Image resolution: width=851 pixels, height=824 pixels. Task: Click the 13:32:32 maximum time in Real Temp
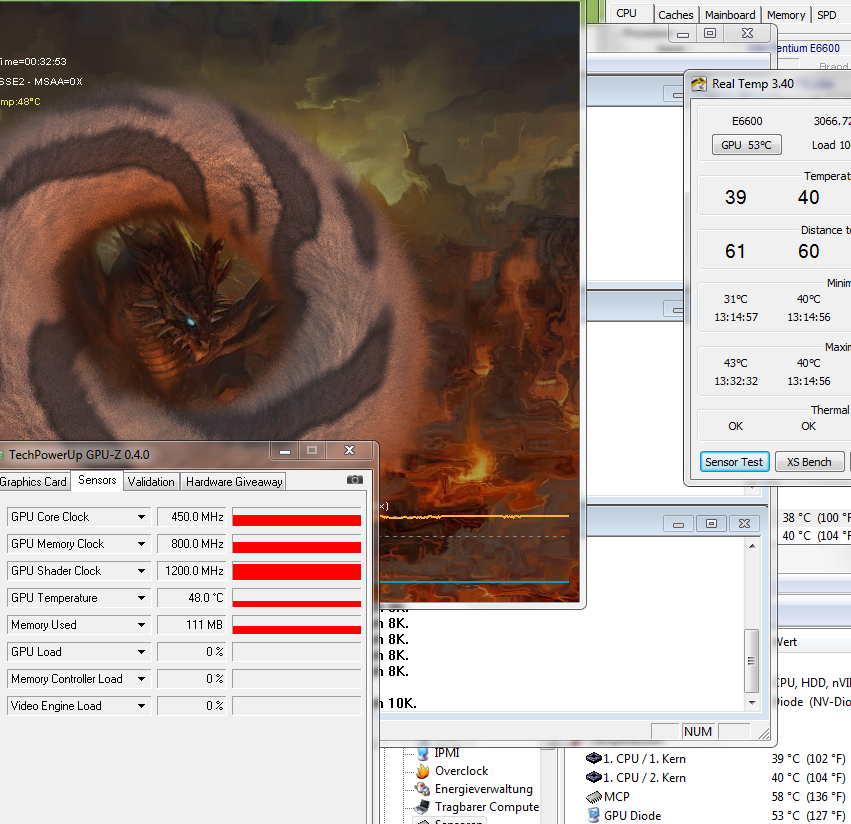point(735,382)
